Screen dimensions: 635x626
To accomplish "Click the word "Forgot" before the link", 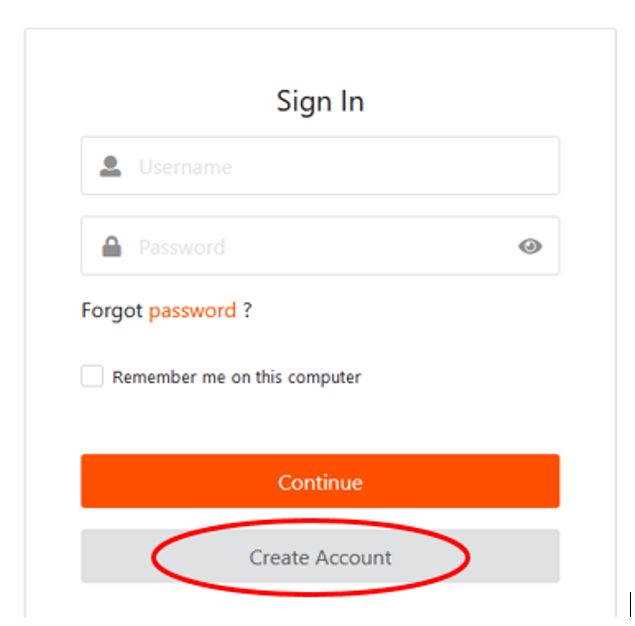I will (112, 311).
